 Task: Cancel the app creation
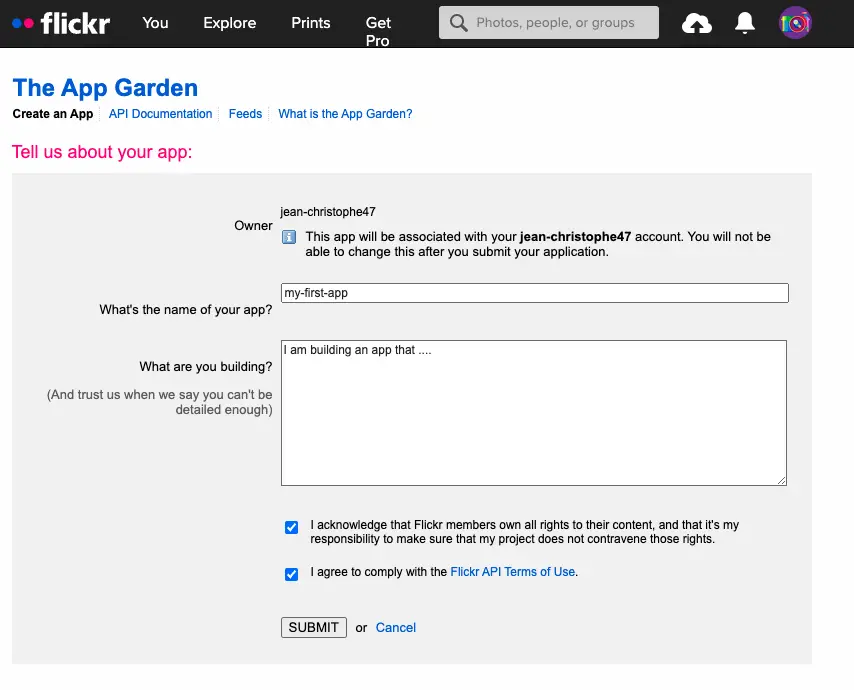coord(396,627)
